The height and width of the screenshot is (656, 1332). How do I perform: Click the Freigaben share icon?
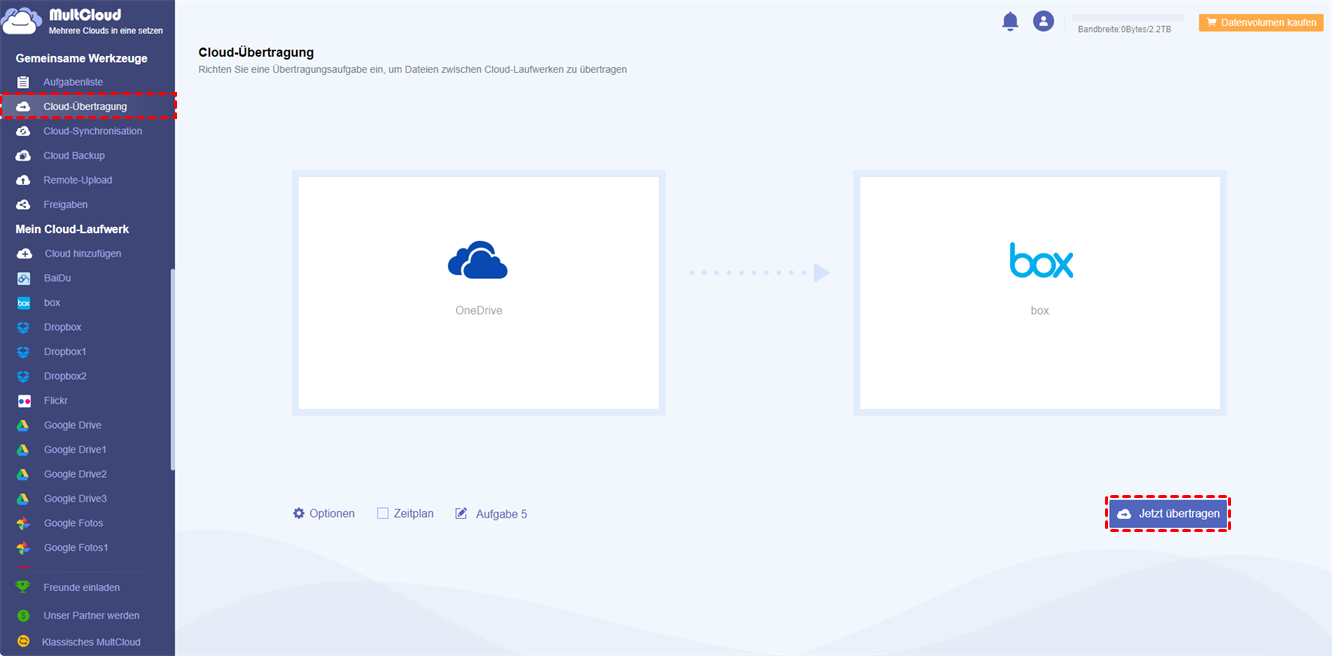(23, 205)
